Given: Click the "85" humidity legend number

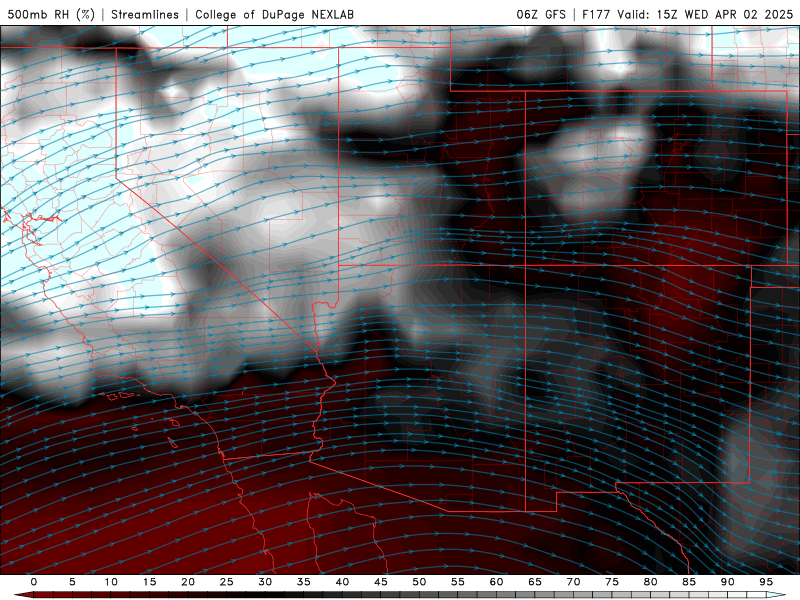Looking at the screenshot, I should click(x=689, y=582).
